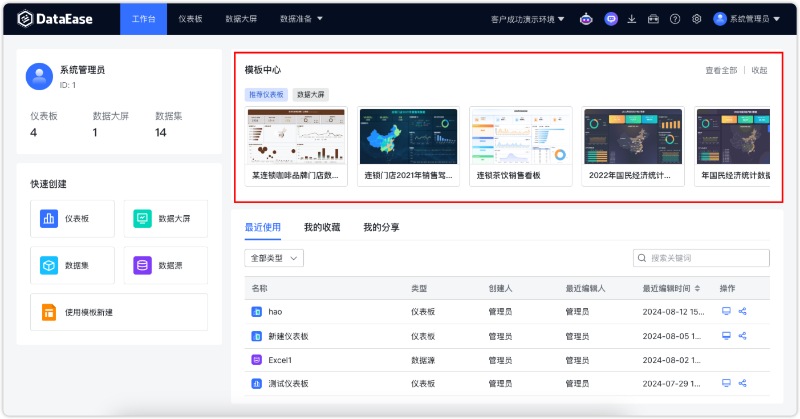This screenshot has height=419, width=800.
Task: Open the 连锁茶饮销售看板 template thumbnail
Action: pos(521,136)
